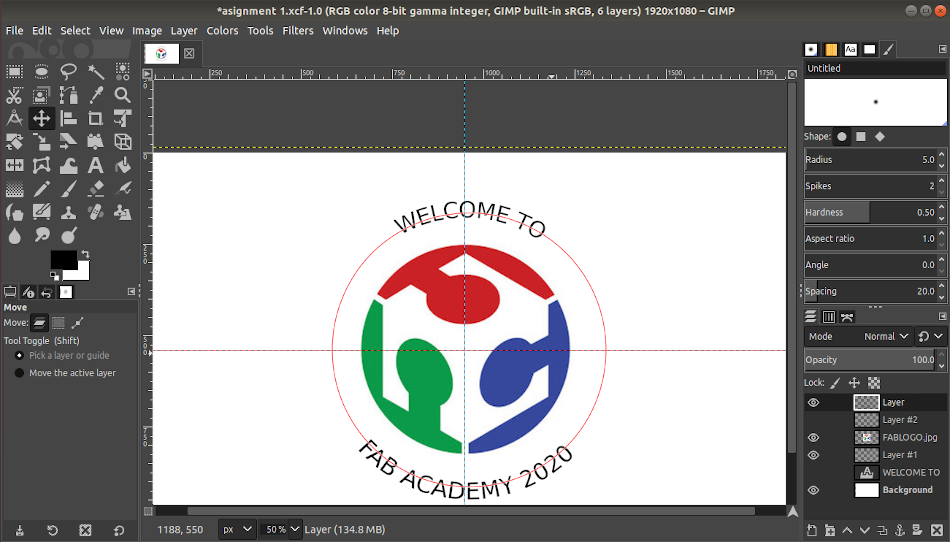Toggle lock pixels brush icon
Screen dimensions: 950x542
[x=835, y=383]
